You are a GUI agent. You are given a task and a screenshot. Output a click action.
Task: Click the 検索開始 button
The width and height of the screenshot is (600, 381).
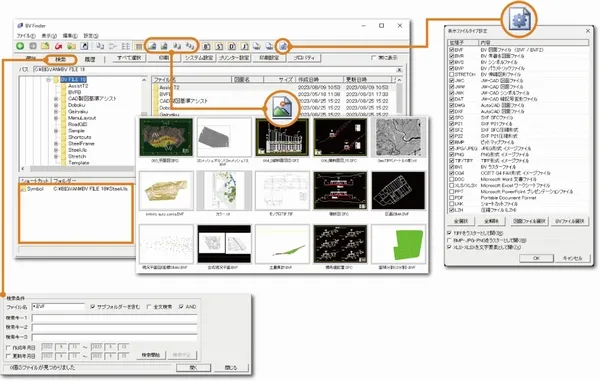151,355
